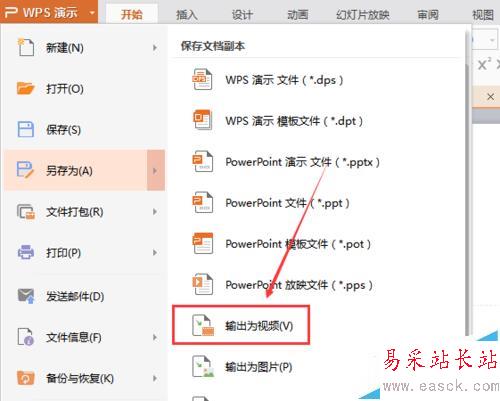Screen dimensions: 500x401
Task: Click the backup folder icon beside 备份与恢复(K)
Action: point(25,378)
